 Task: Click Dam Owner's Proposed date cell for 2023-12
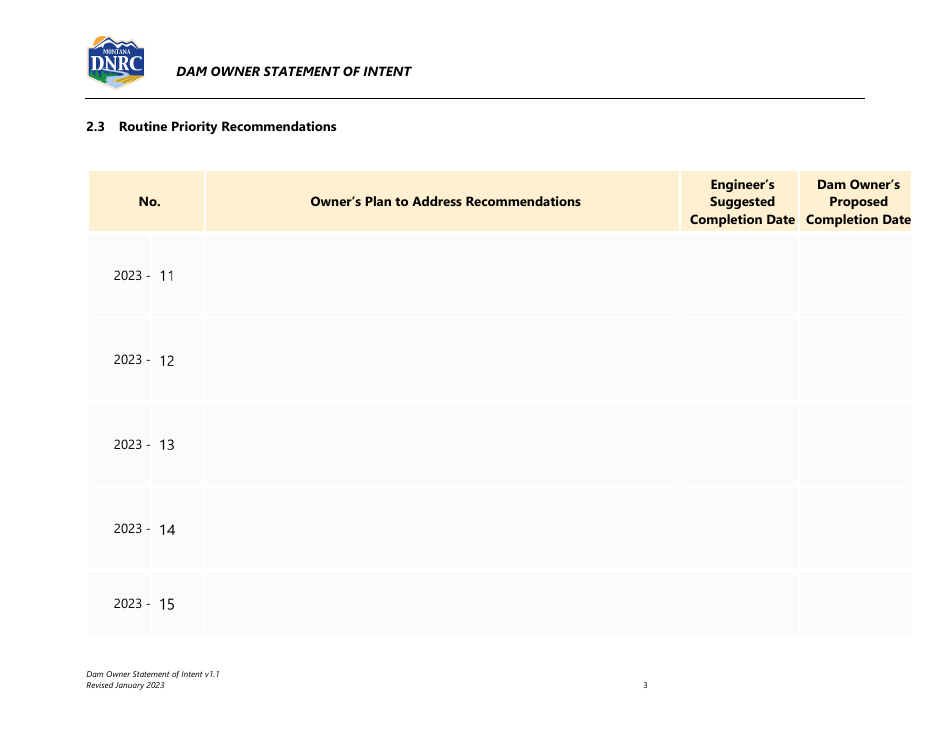(x=855, y=360)
